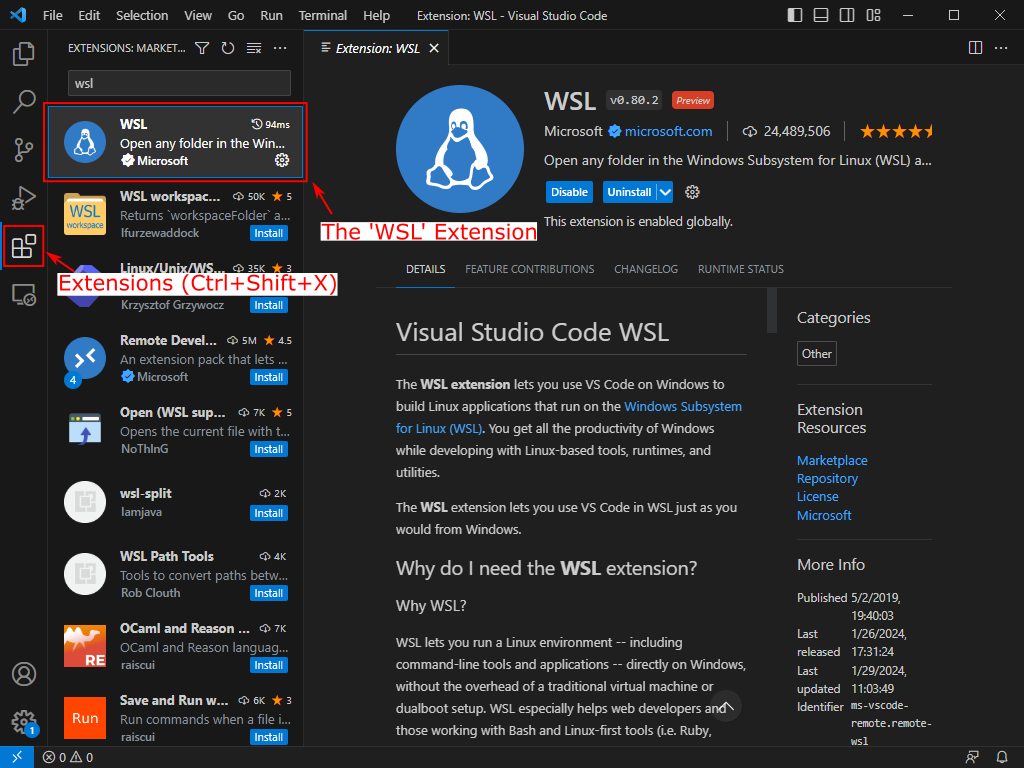Screen dimensions: 1024x768
Task: Expand the Uninstall dropdown arrow
Action: click(x=665, y=192)
